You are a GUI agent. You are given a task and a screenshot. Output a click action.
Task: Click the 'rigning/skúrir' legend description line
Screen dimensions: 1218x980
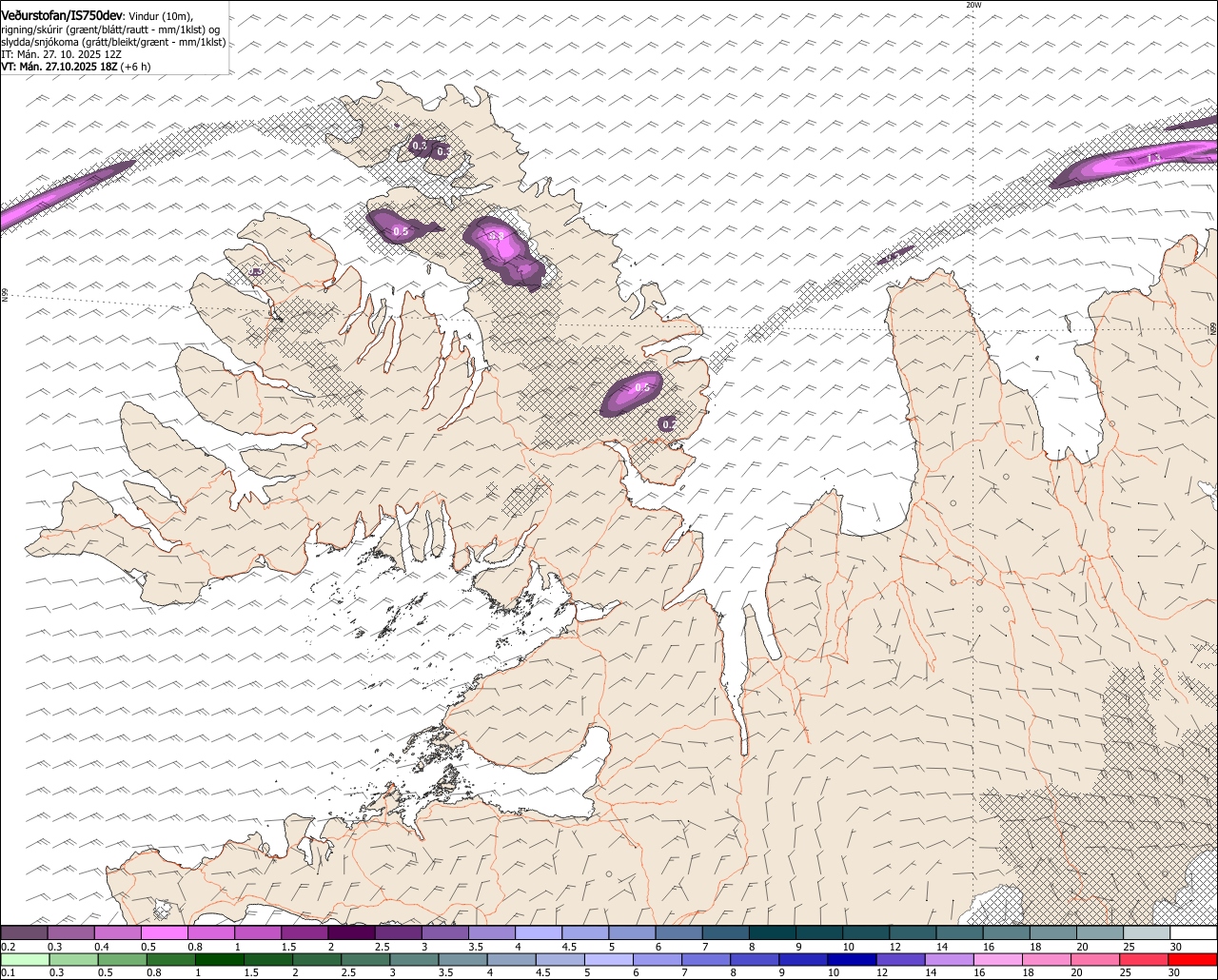(110, 29)
